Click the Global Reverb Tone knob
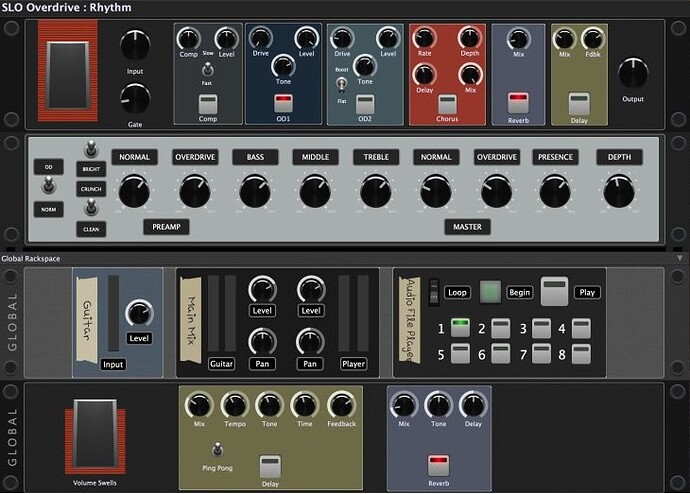690x494 pixels. 438,405
